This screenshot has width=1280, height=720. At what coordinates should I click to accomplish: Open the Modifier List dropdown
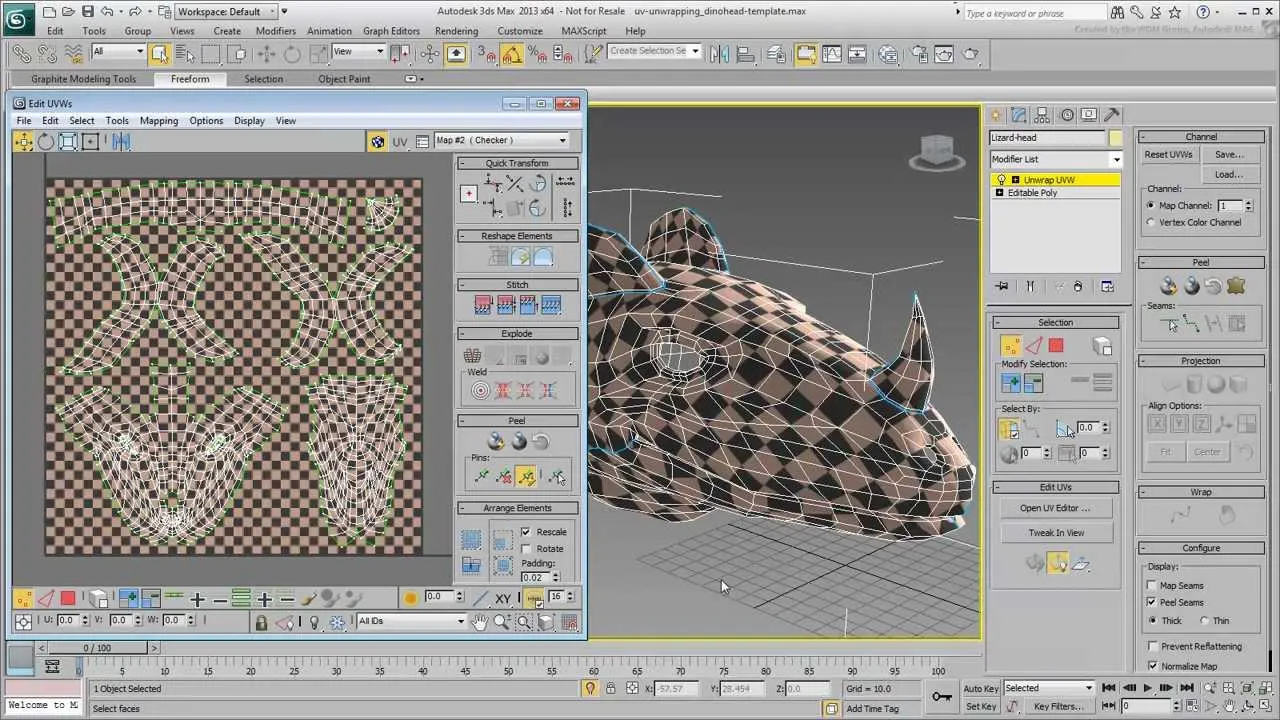1056,159
